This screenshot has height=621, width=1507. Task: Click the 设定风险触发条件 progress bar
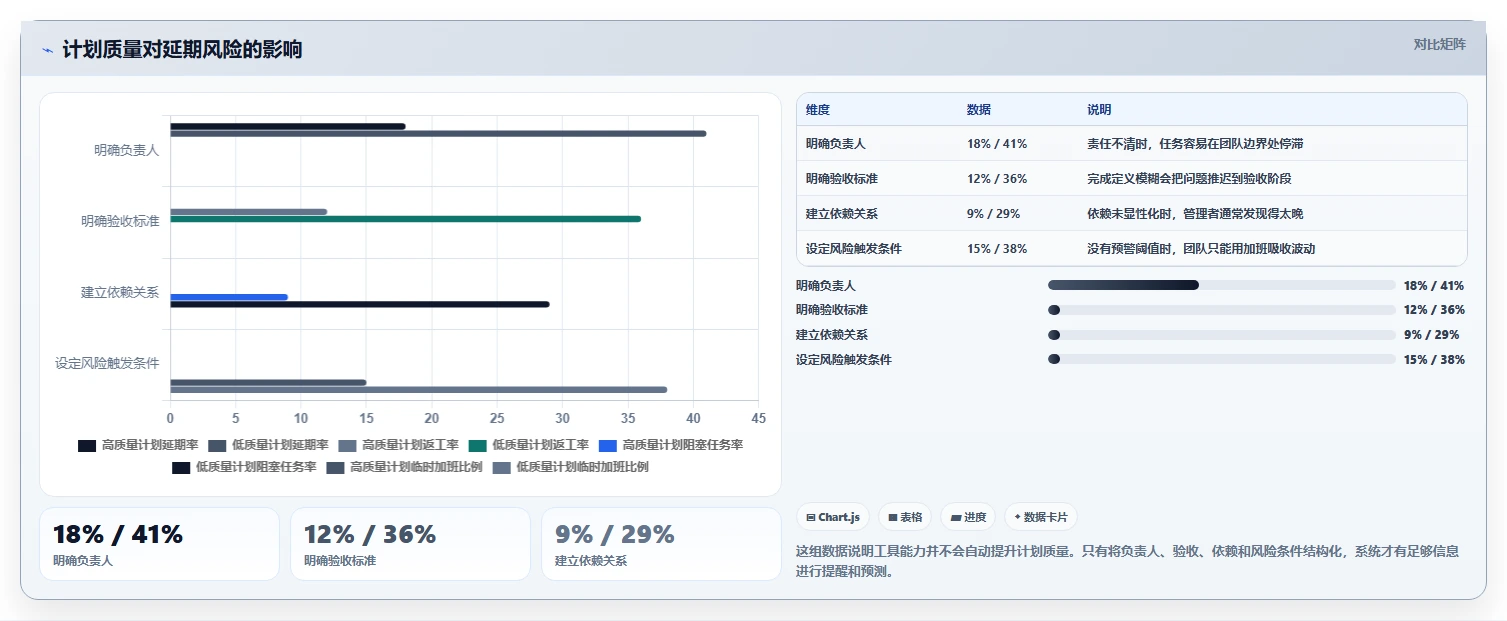1221,359
